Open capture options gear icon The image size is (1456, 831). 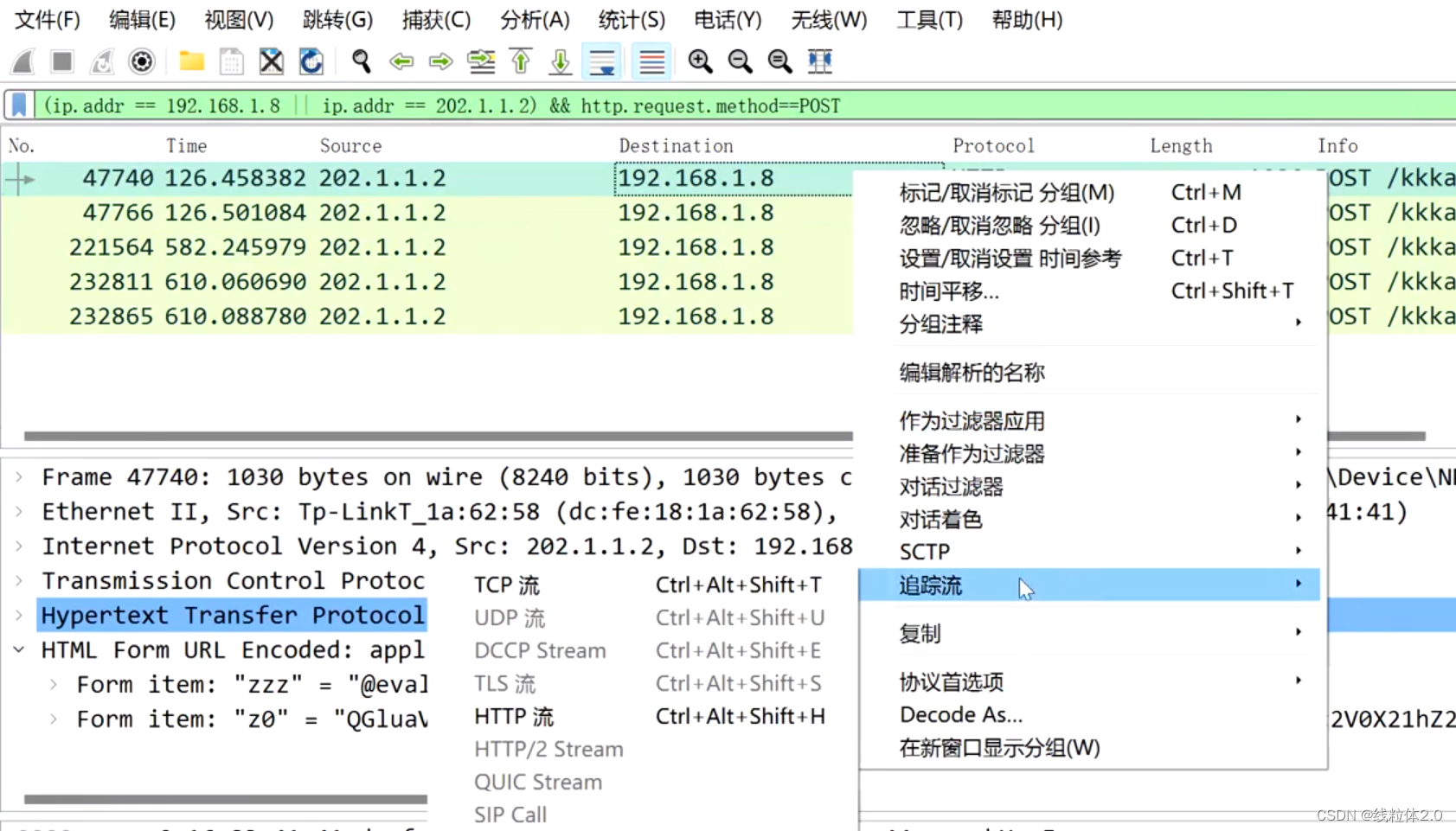coord(141,61)
